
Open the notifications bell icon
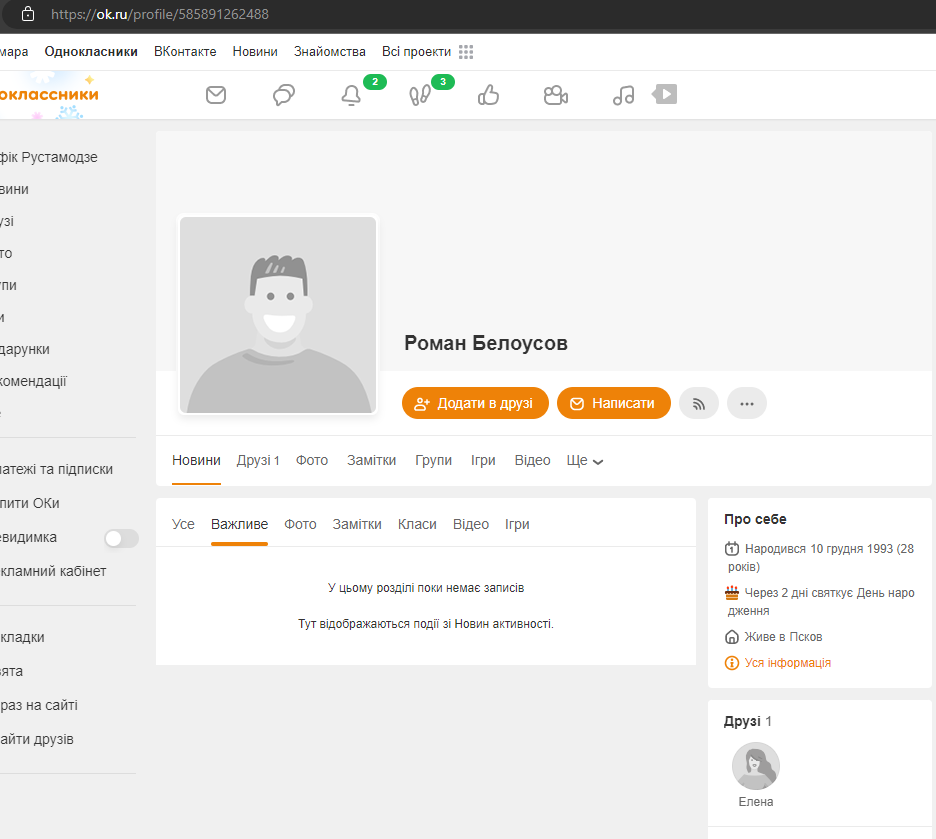[351, 95]
